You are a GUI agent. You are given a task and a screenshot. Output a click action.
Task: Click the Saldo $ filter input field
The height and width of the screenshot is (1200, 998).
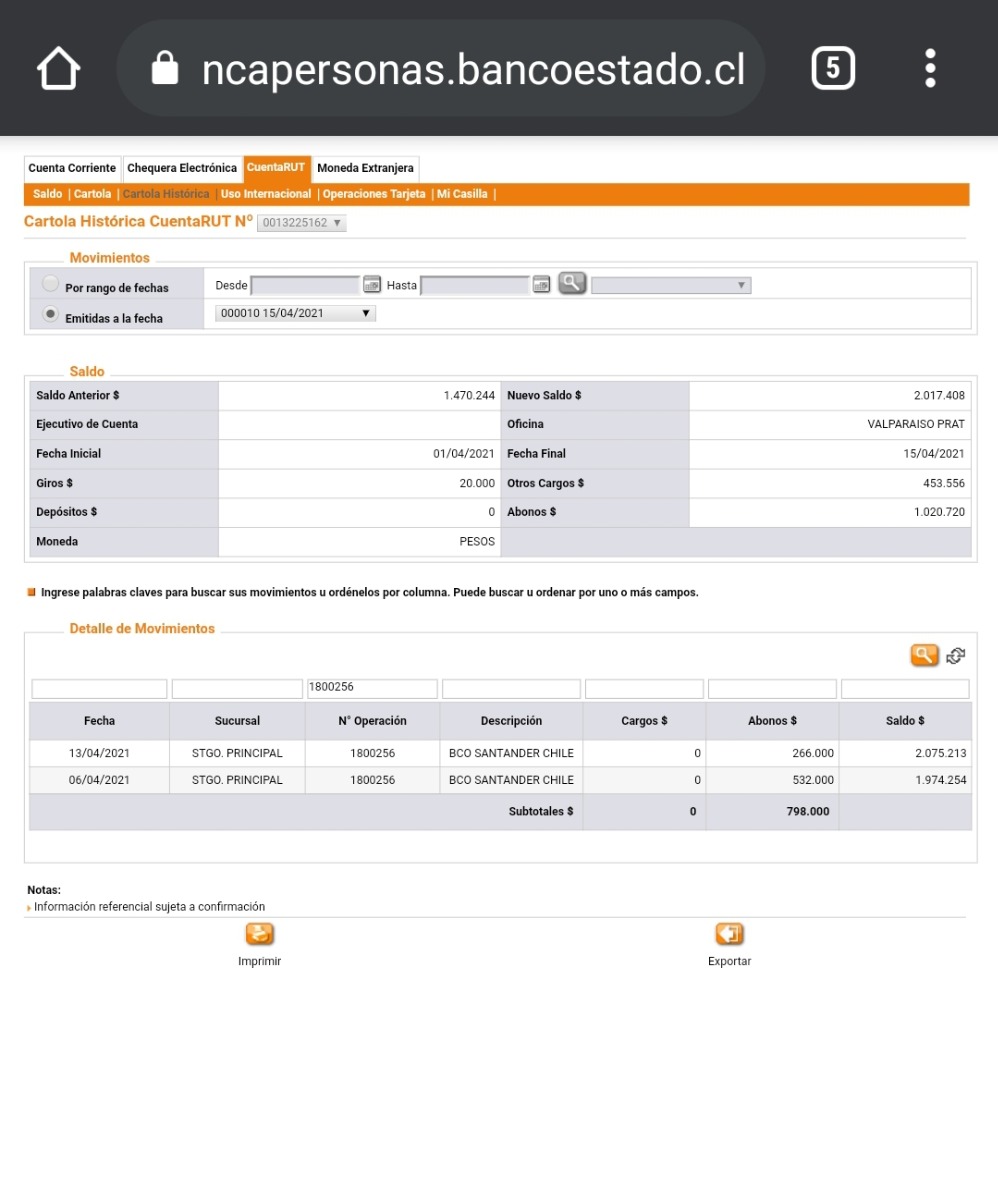pos(905,689)
